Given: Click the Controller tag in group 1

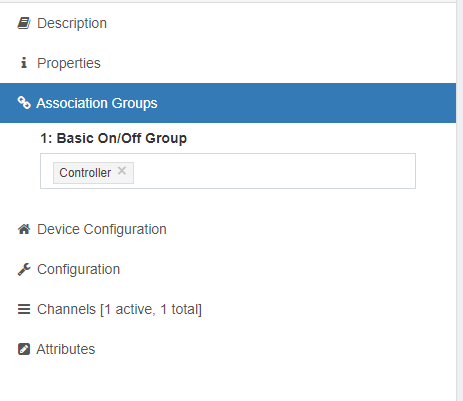Looking at the screenshot, I should [85, 173].
